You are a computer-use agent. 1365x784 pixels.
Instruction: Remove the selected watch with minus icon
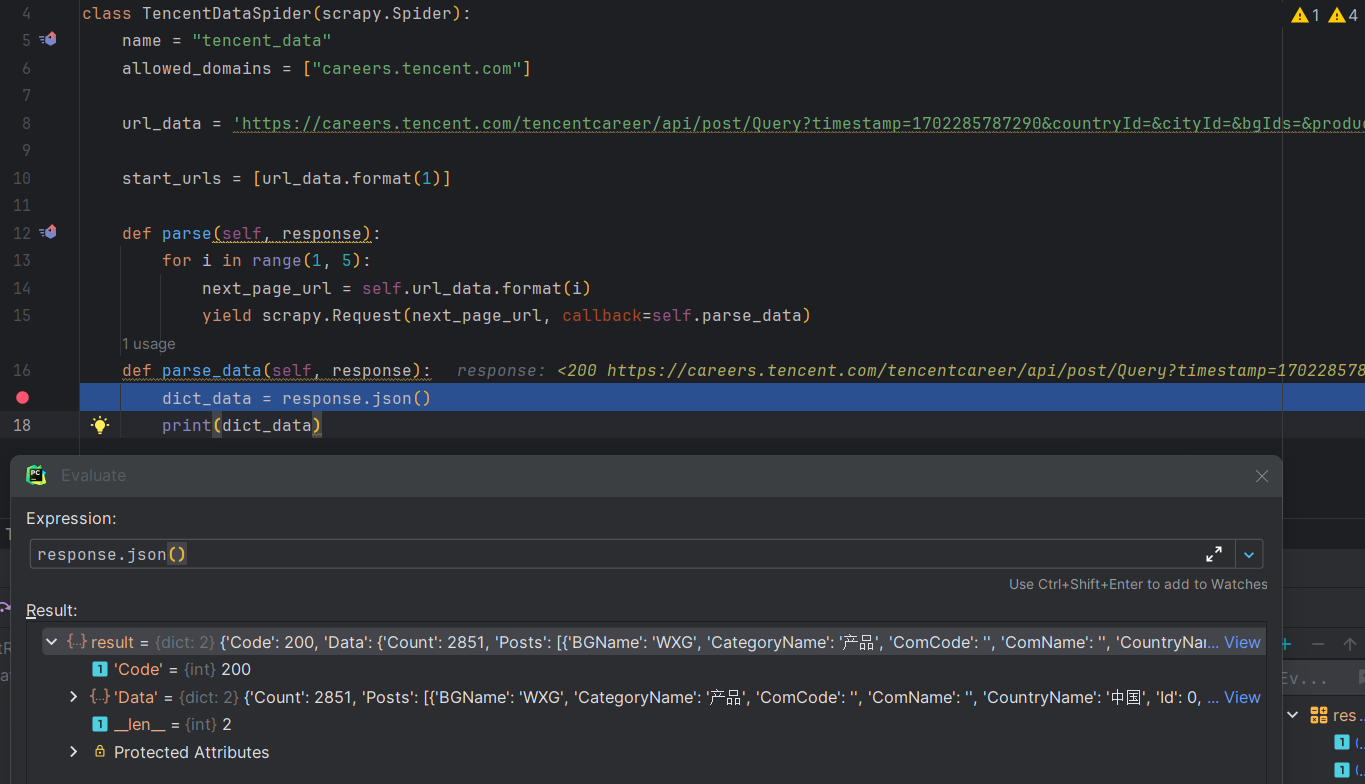1318,645
